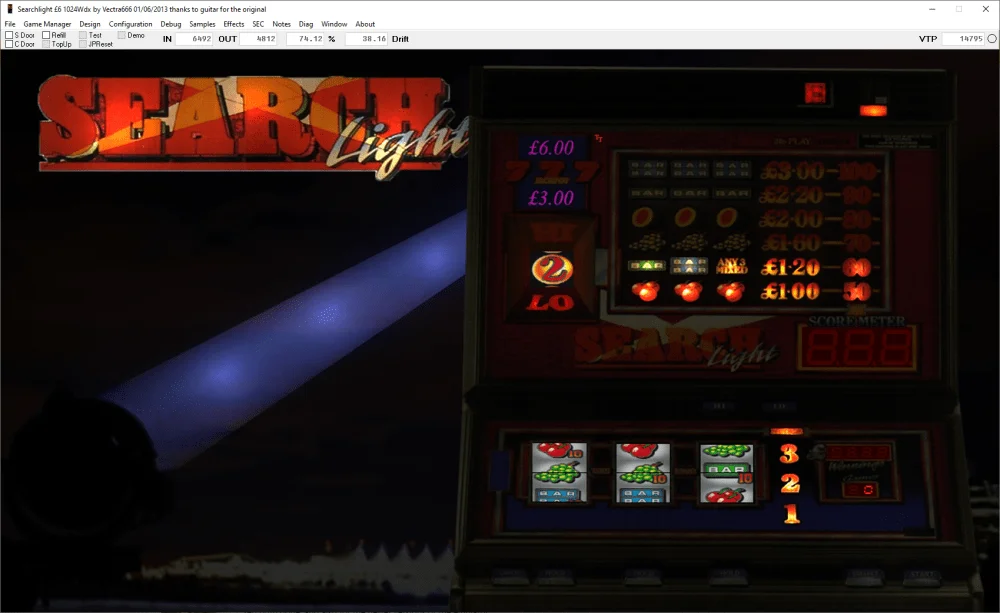This screenshot has width=1000, height=613.
Task: Open the Game Manager menu
Action: (47, 24)
